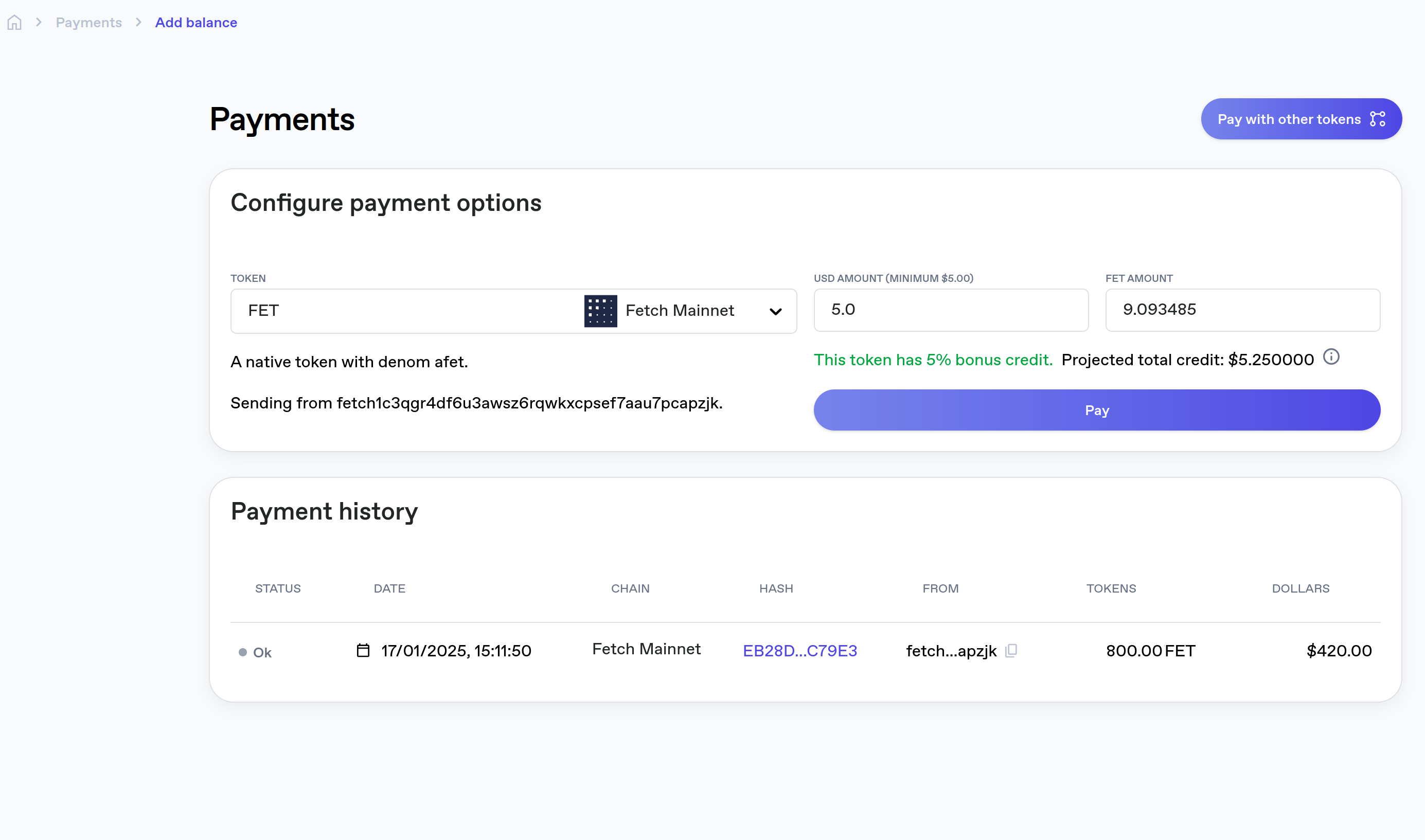The width and height of the screenshot is (1425, 840).
Task: Select the FET token field
Action: point(396,310)
